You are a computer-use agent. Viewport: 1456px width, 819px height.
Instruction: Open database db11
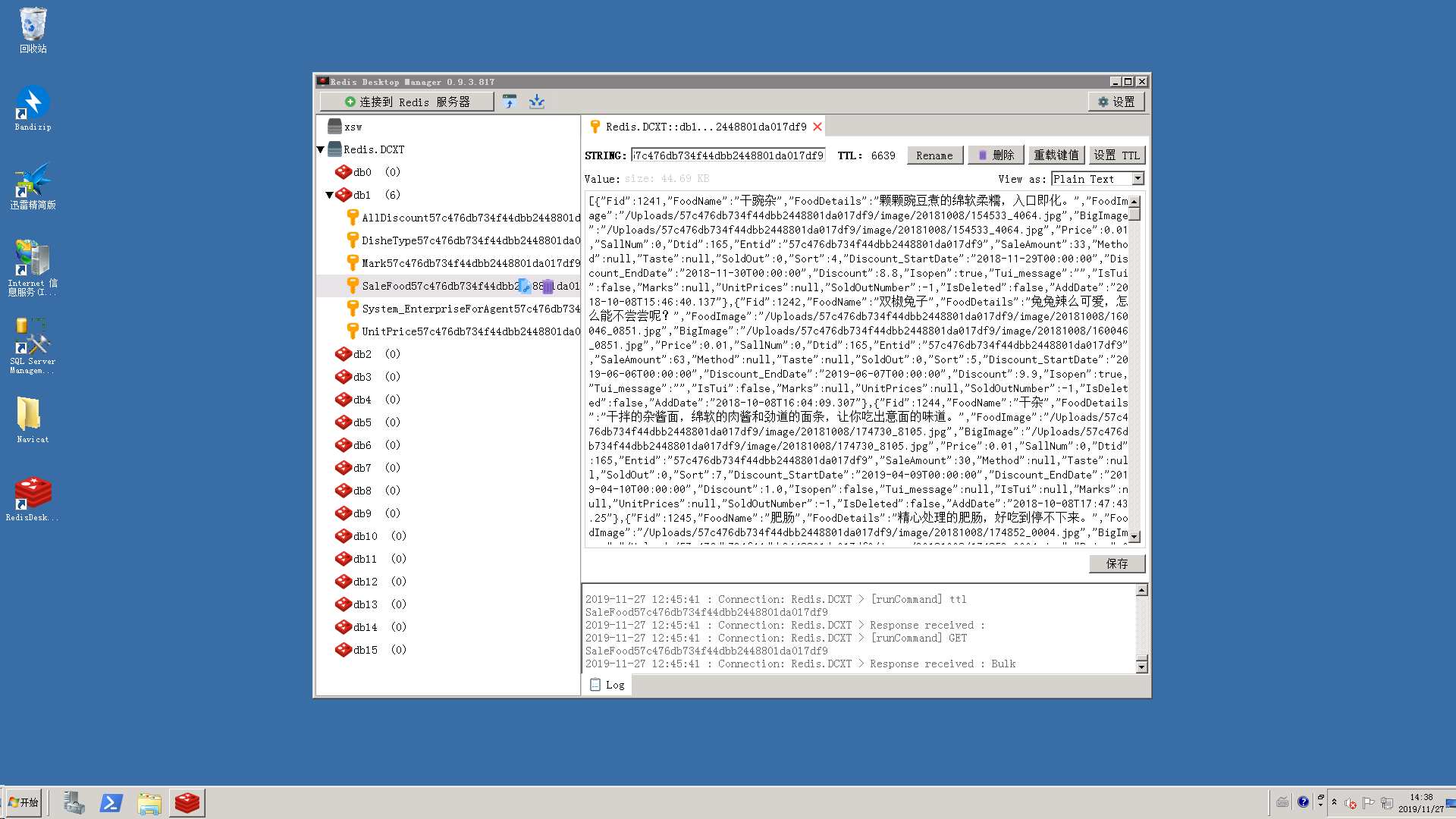(371, 559)
